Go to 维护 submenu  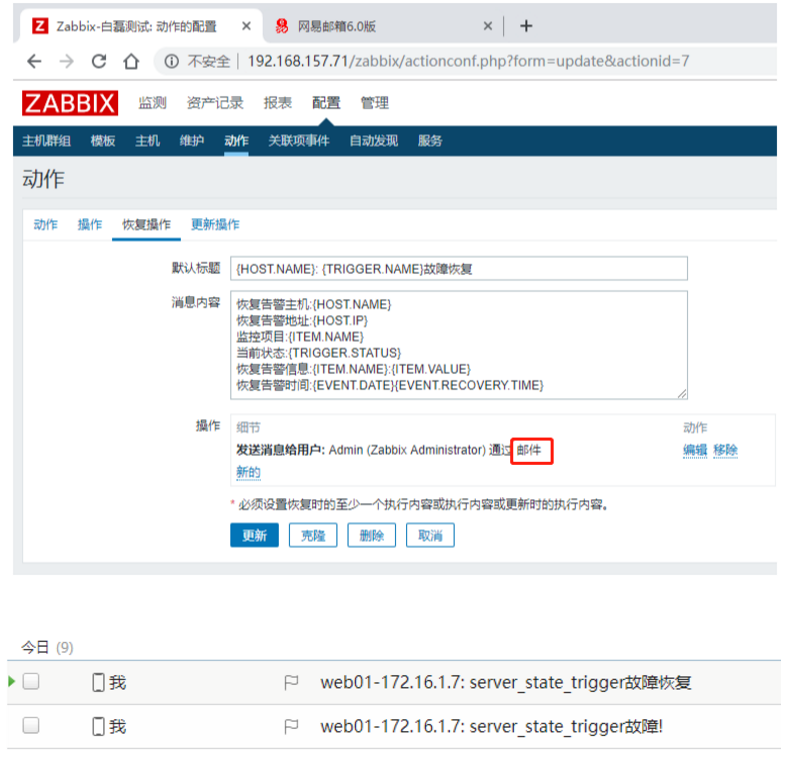pyautogui.click(x=192, y=141)
